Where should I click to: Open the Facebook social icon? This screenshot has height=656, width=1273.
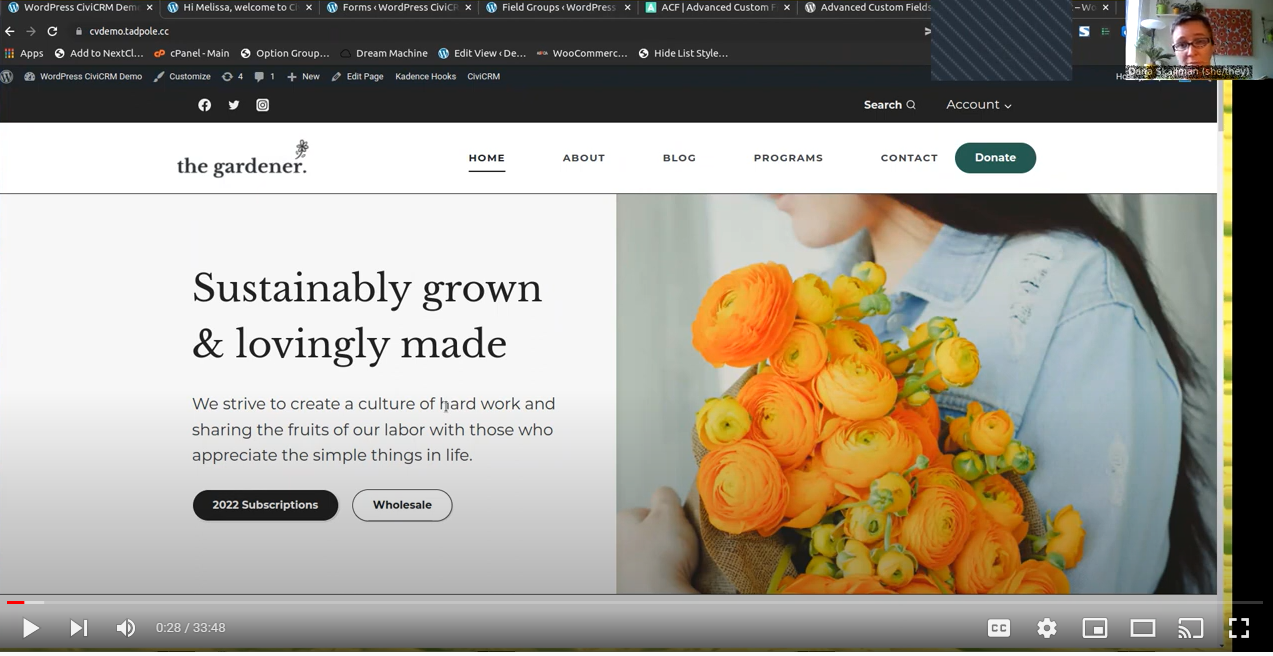[204, 105]
